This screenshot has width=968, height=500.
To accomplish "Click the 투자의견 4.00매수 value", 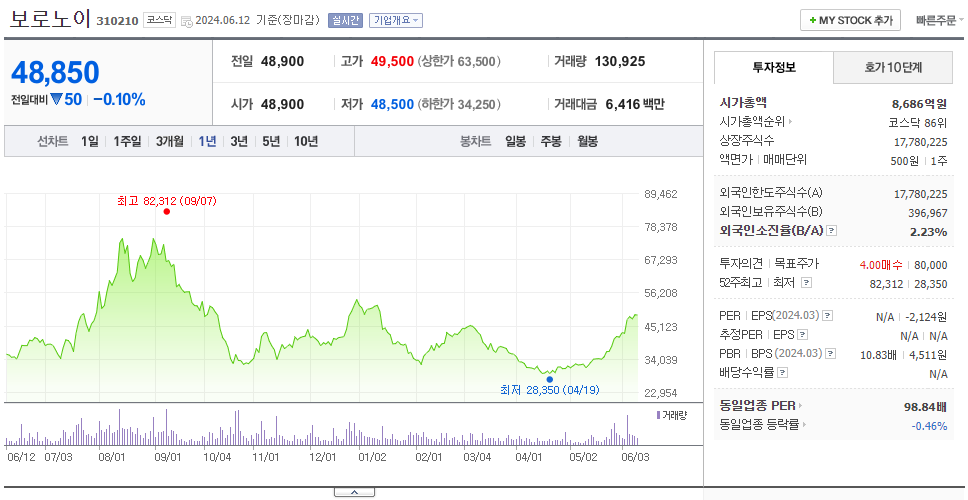I will coord(882,265).
